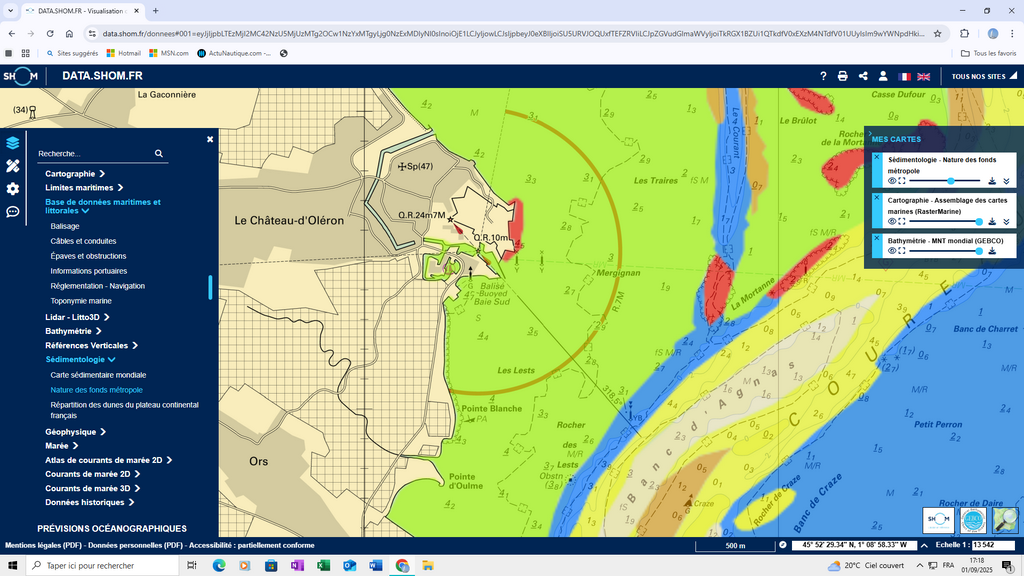Expand details of Cartographie RasterMarine card
This screenshot has height=576, width=1024.
pyautogui.click(x=1006, y=221)
